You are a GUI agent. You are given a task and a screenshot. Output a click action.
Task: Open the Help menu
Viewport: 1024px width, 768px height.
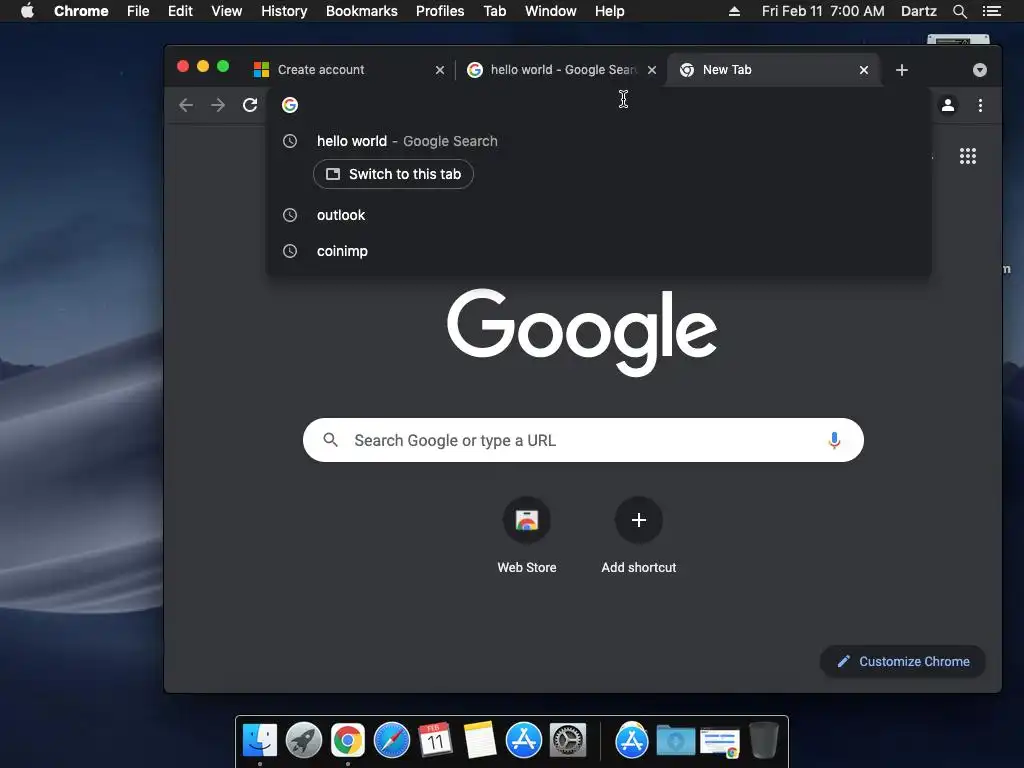coord(609,11)
